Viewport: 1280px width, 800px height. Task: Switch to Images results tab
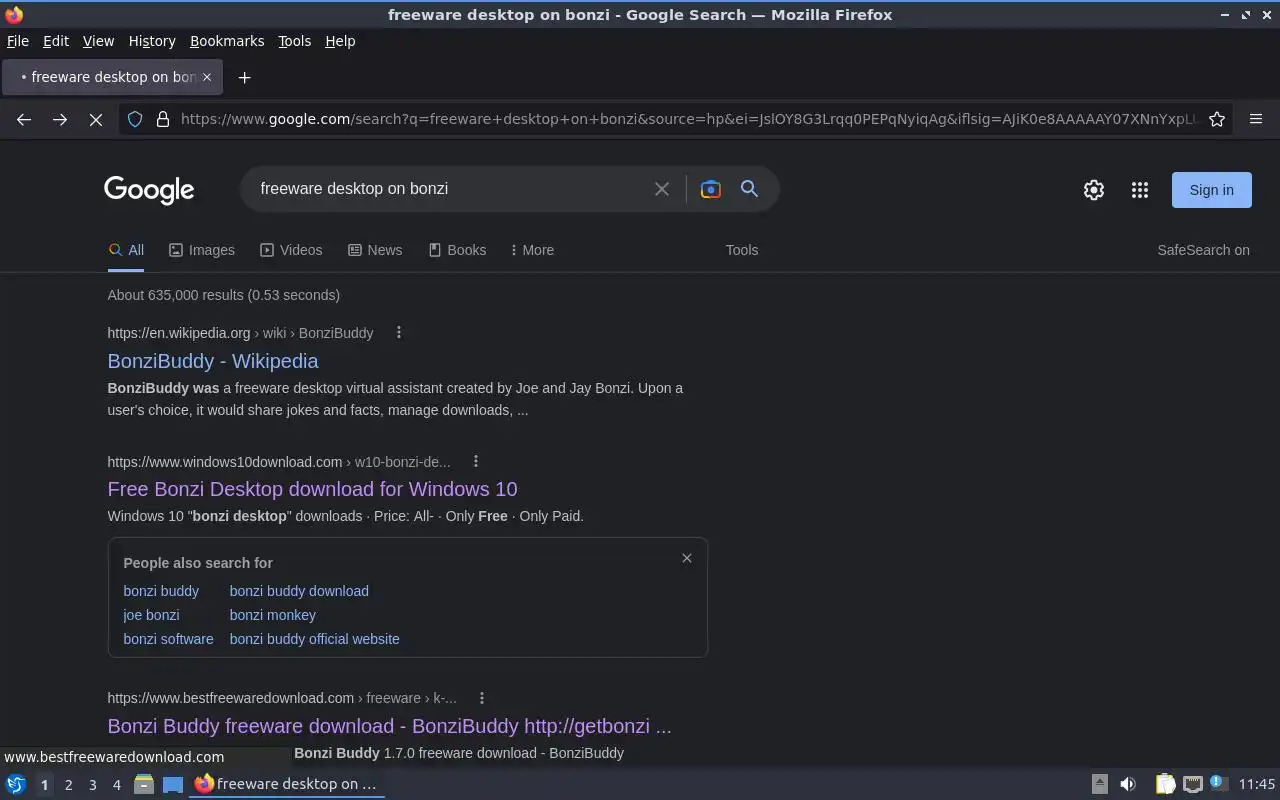point(202,250)
